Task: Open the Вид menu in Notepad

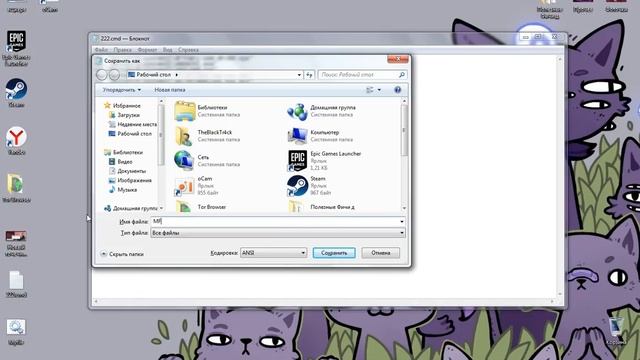Action: [x=167, y=50]
